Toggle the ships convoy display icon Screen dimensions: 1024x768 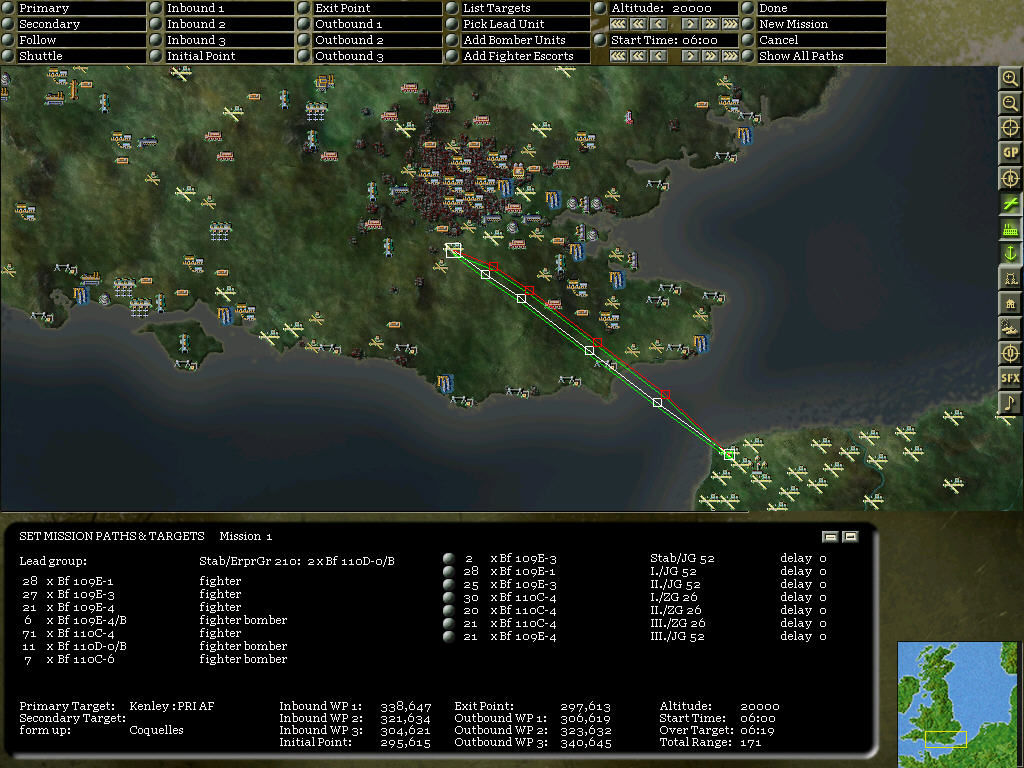tap(1010, 328)
